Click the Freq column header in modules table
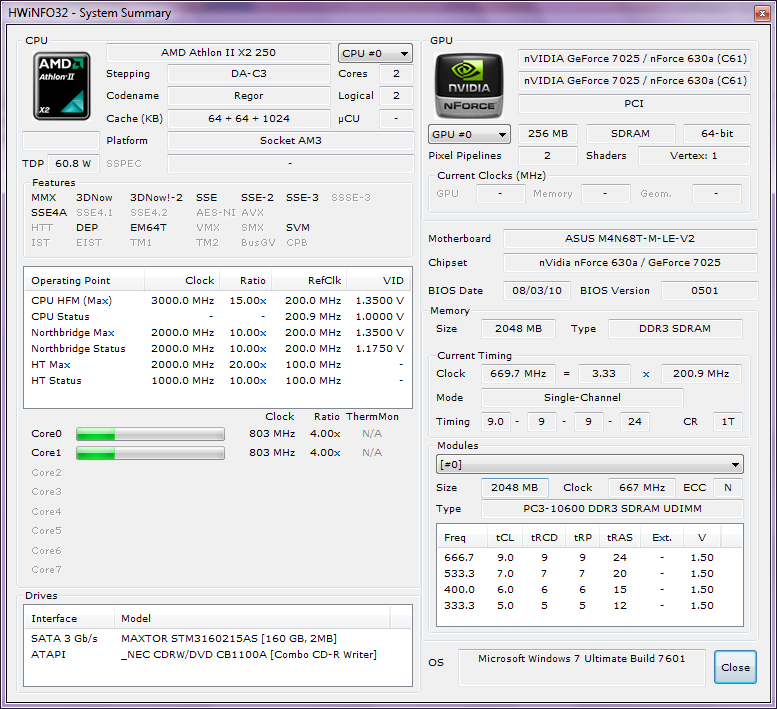Image resolution: width=777 pixels, height=709 pixels. [x=462, y=538]
